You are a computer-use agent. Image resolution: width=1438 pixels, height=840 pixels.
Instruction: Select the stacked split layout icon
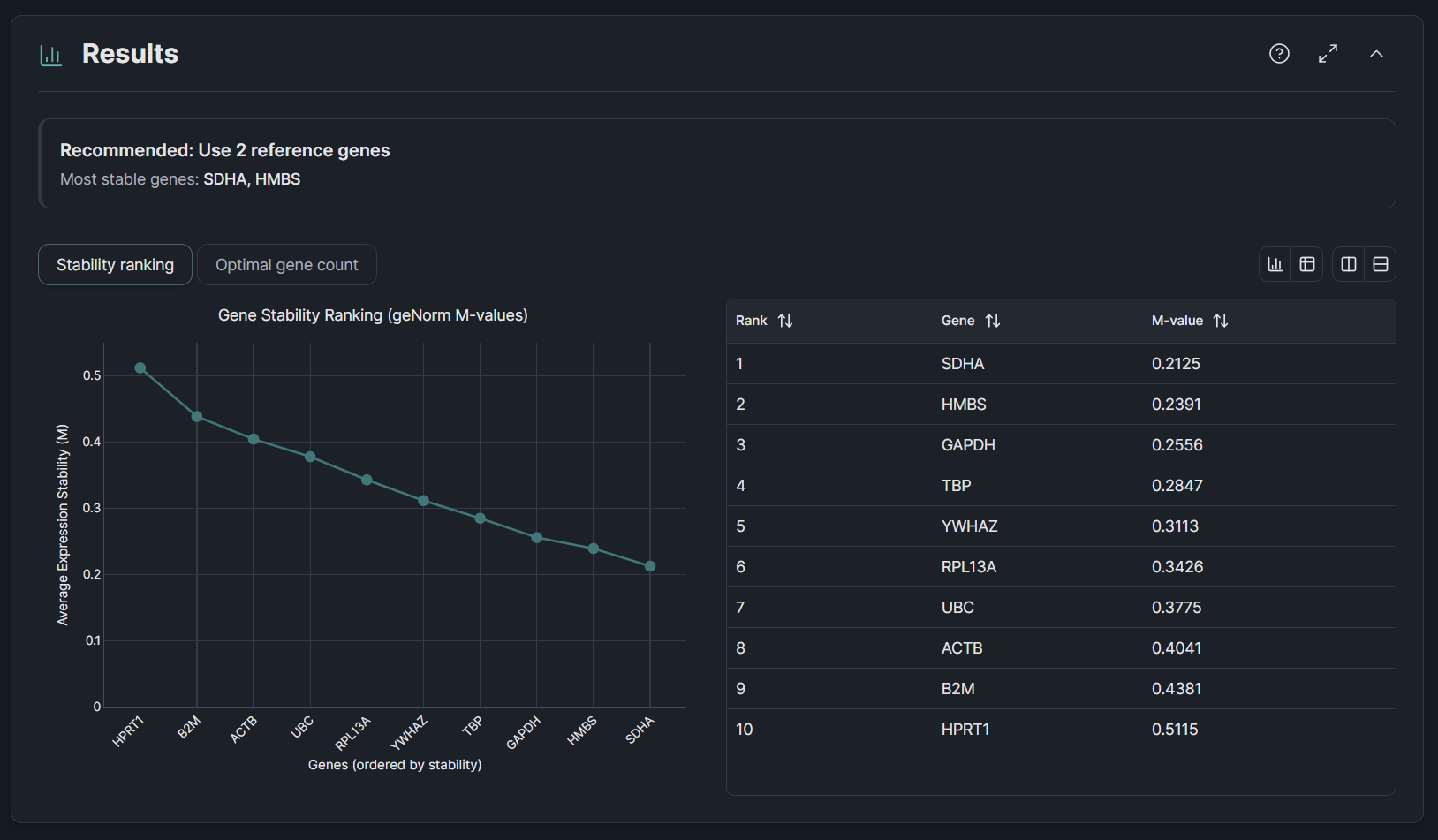pyautogui.click(x=1381, y=263)
